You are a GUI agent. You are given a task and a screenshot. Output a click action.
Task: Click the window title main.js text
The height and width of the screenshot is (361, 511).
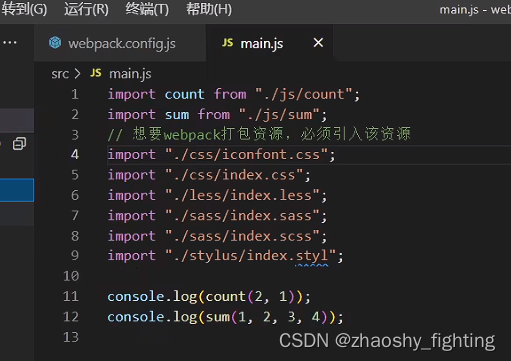coord(459,10)
